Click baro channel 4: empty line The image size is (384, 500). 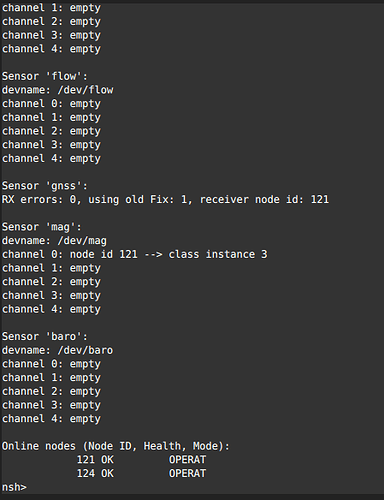51,419
